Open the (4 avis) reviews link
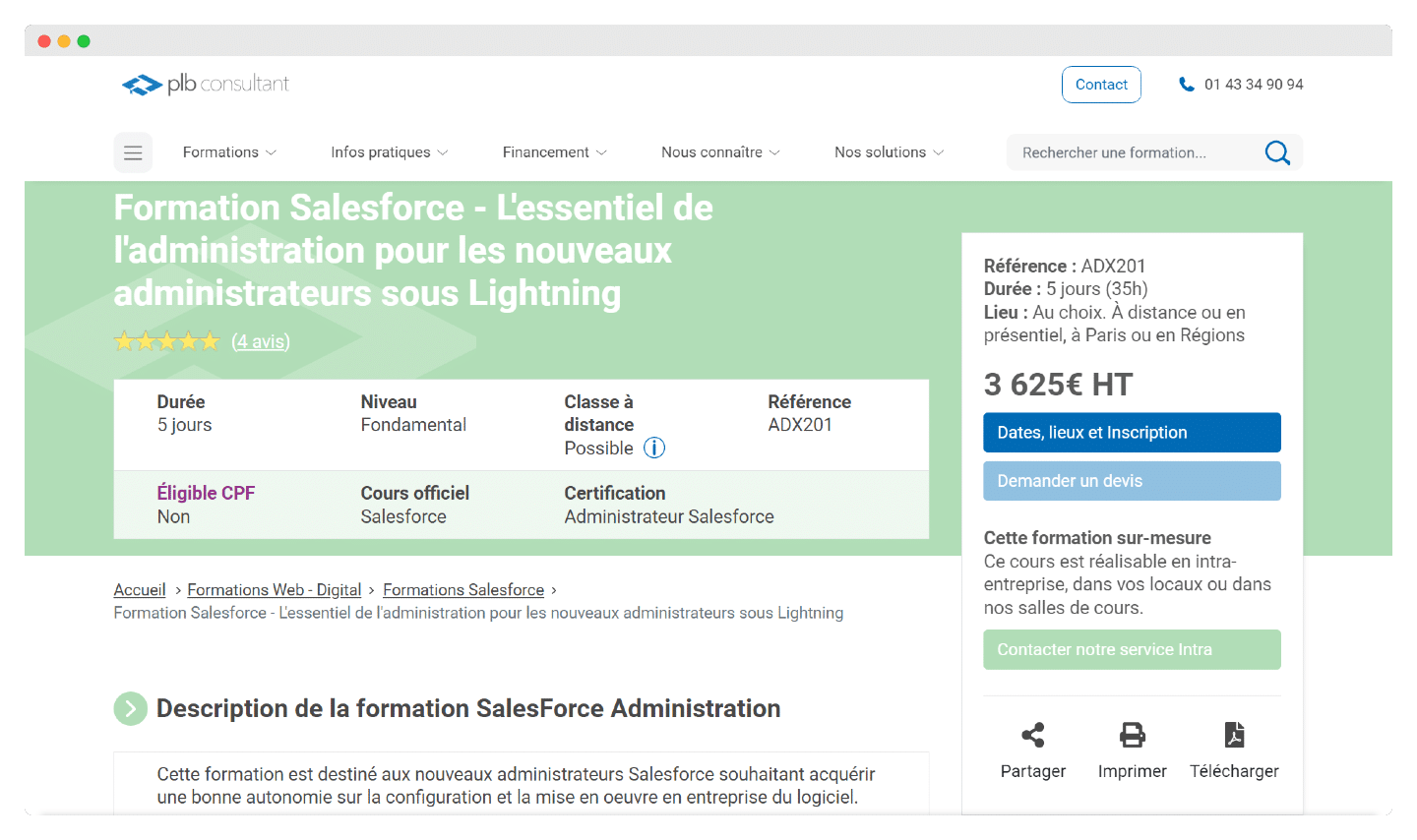Screen dimensions: 1417x840 tap(261, 341)
